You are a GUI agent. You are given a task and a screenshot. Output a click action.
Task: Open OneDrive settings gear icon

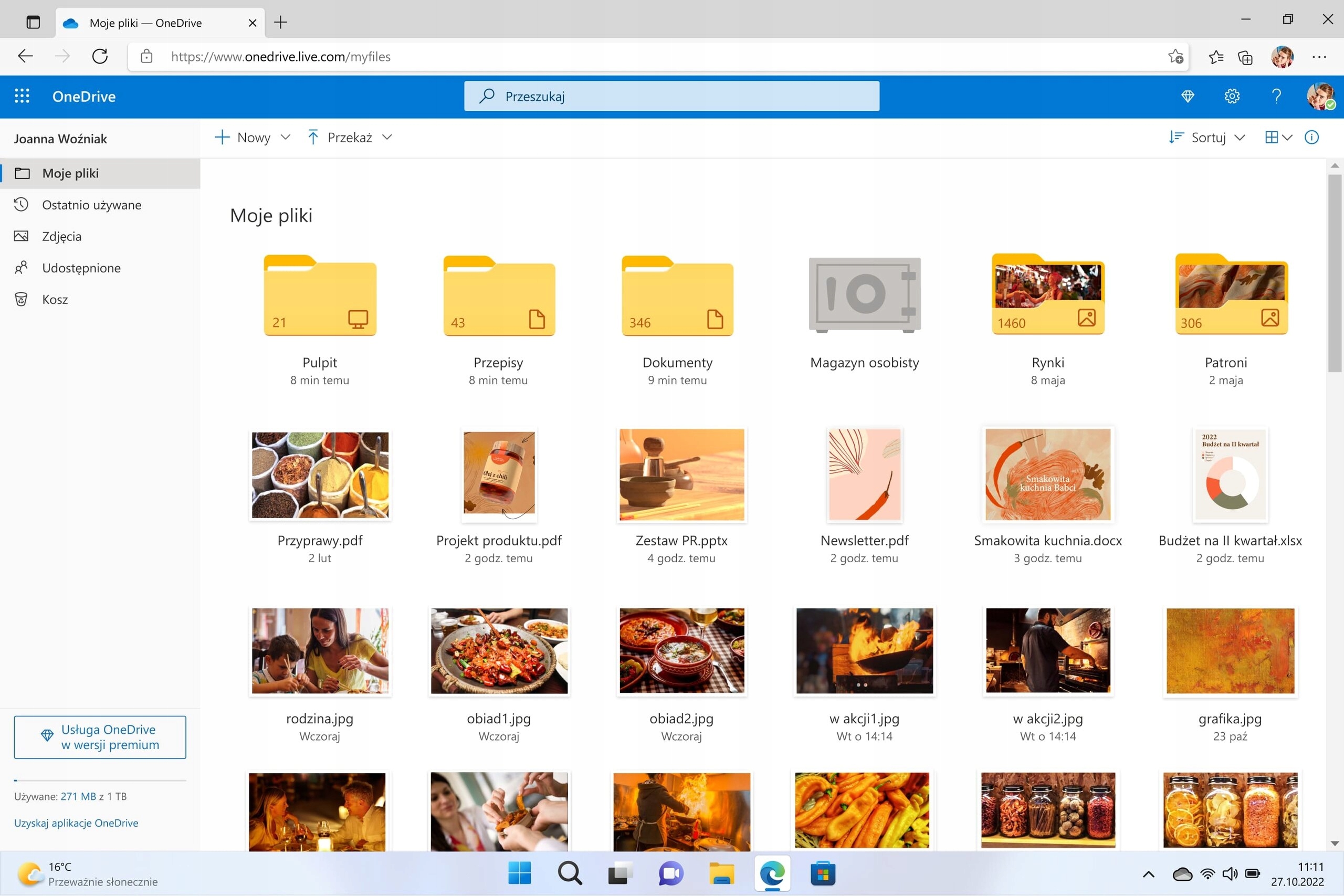[x=1232, y=96]
